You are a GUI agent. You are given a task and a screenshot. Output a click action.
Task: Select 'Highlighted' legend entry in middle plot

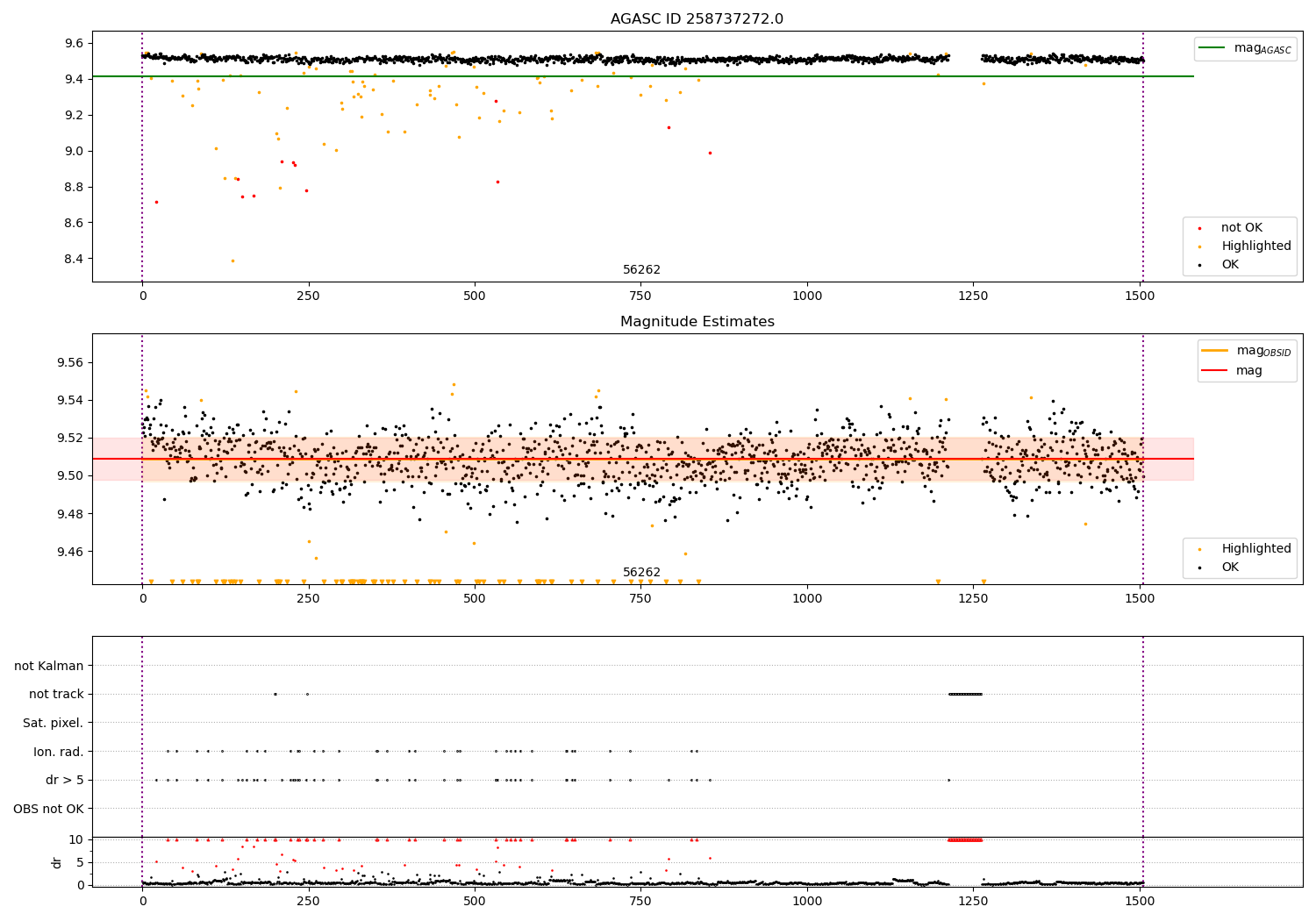click(1256, 549)
